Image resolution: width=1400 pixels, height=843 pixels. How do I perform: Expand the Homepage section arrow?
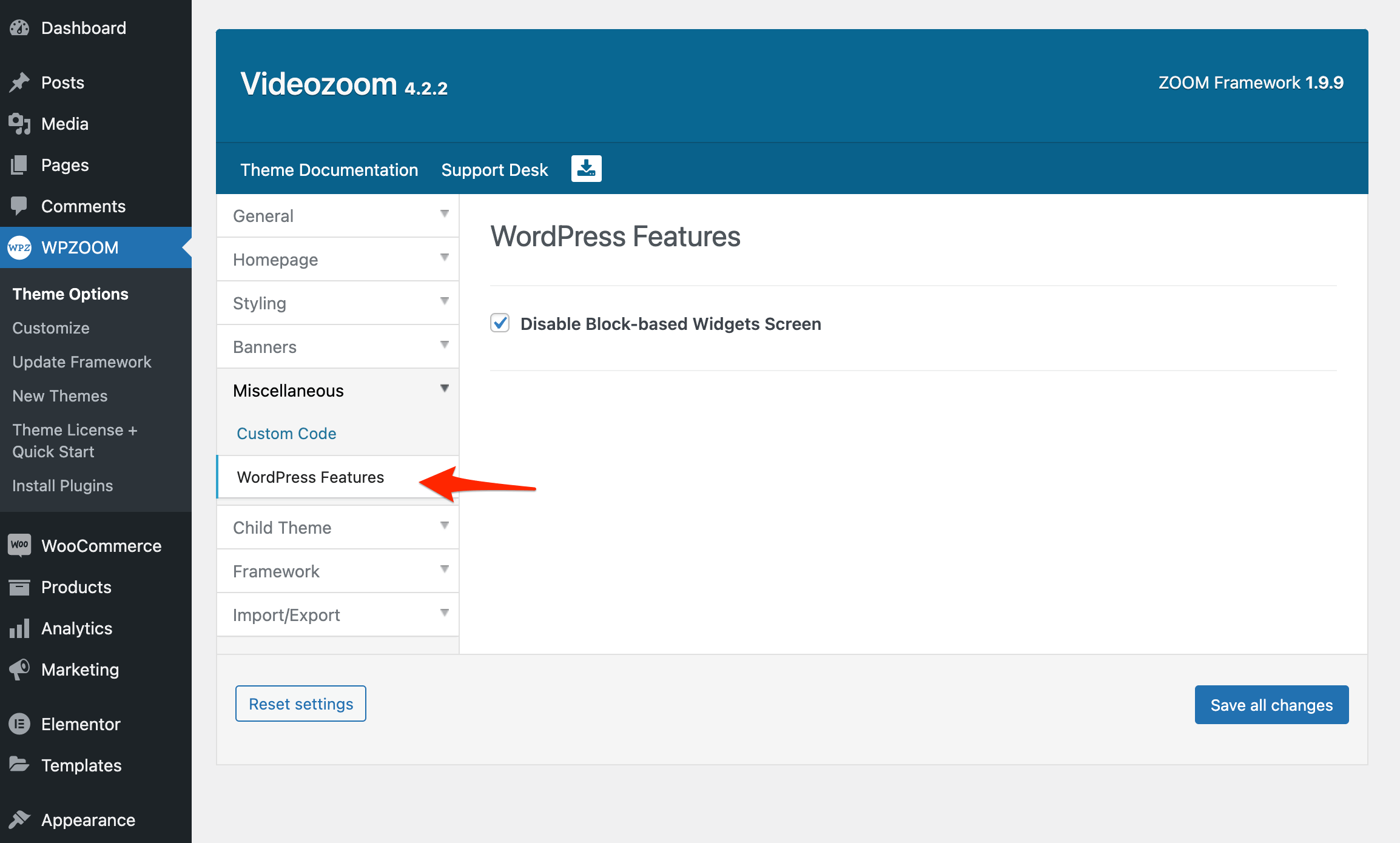tap(445, 257)
